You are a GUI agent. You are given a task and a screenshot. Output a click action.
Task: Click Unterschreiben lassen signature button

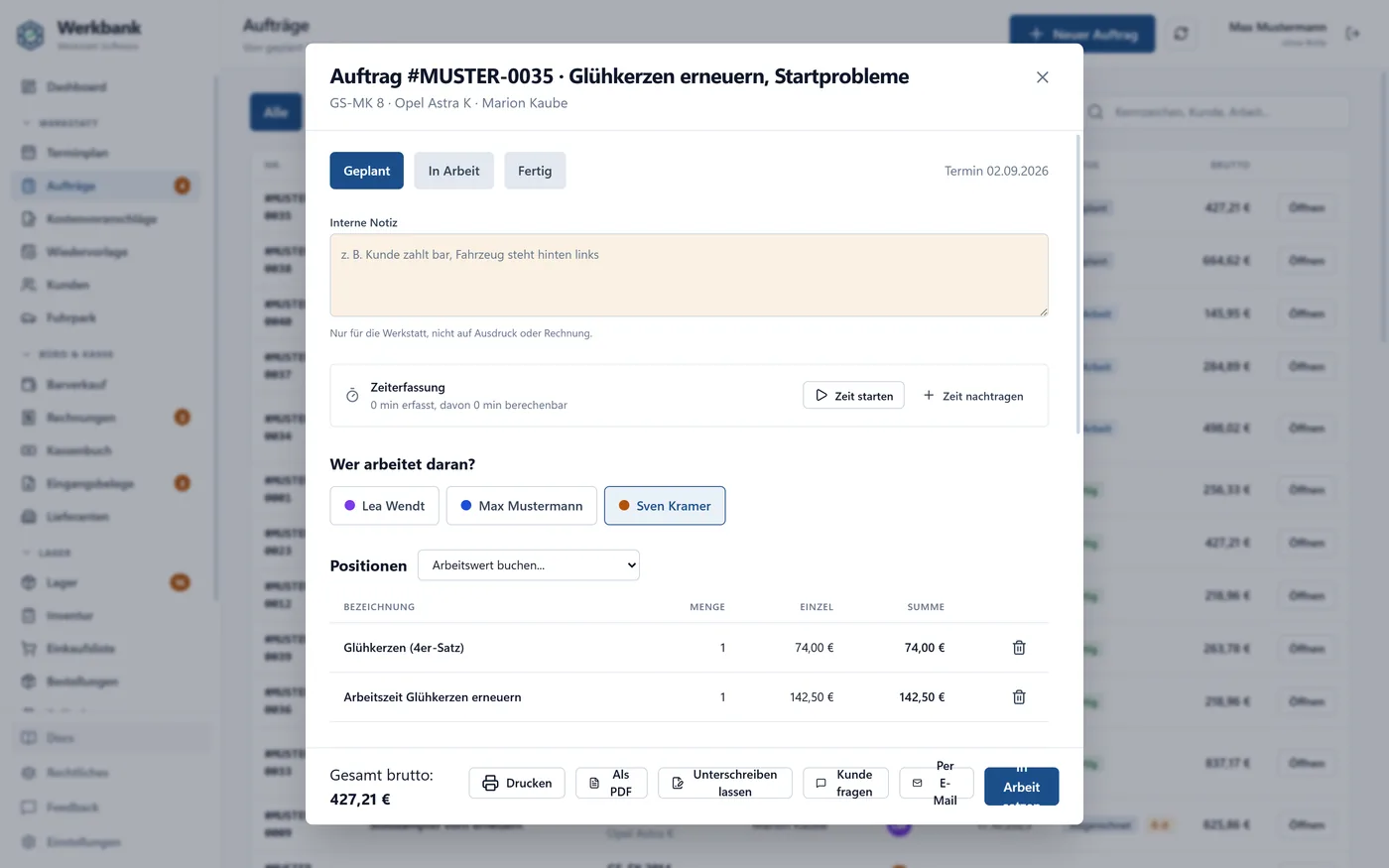click(725, 783)
